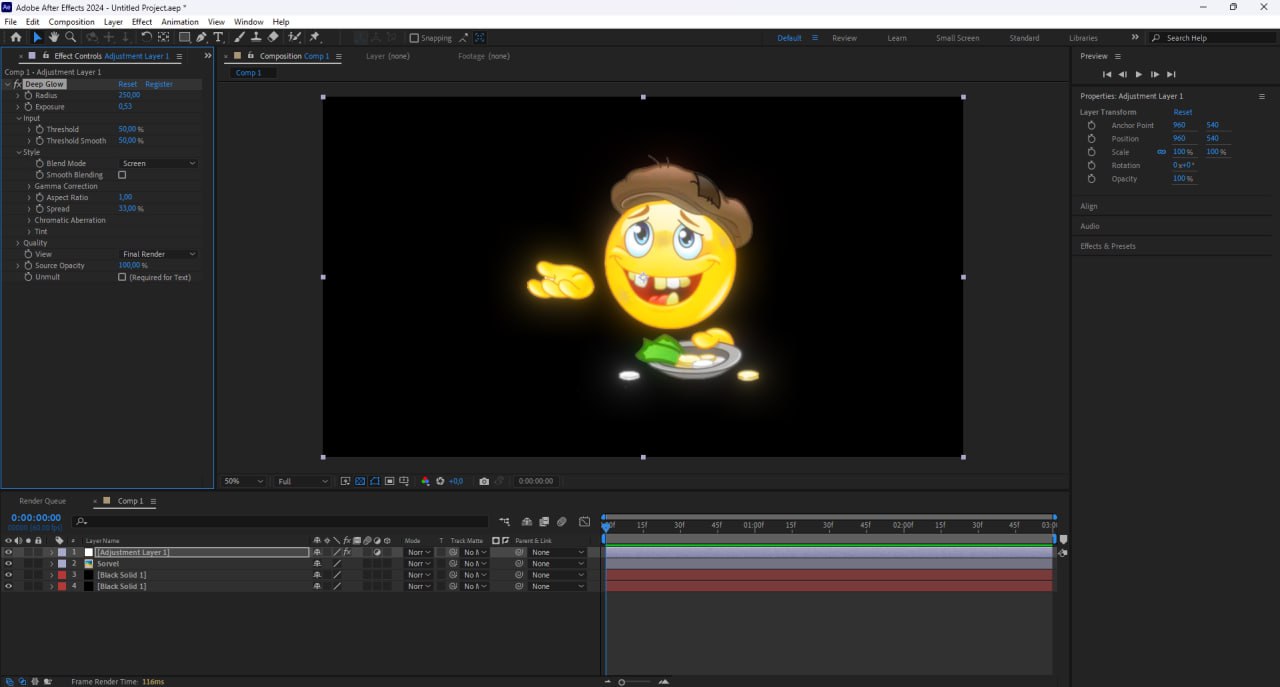The width and height of the screenshot is (1280, 687).
Task: Jump to first frame in Preview panel
Action: 1107,74
